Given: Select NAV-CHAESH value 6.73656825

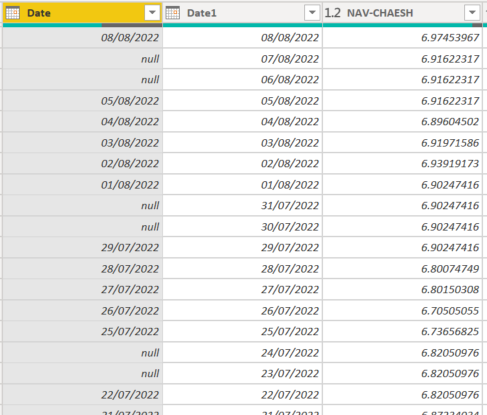Looking at the screenshot, I should pyautogui.click(x=402, y=332).
